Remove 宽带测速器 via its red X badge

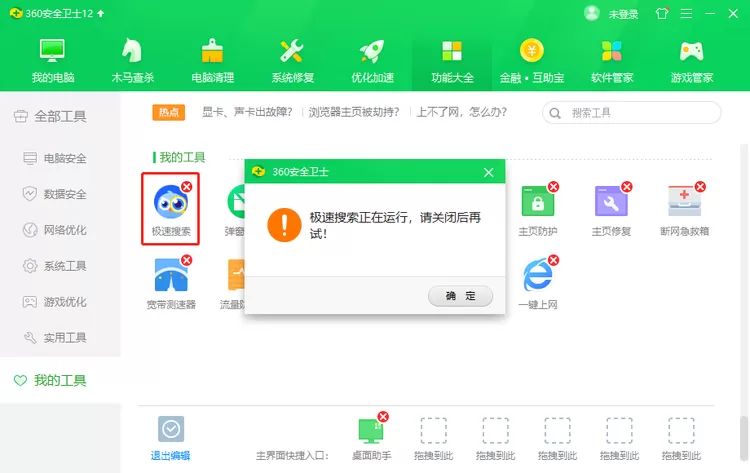pos(187,260)
